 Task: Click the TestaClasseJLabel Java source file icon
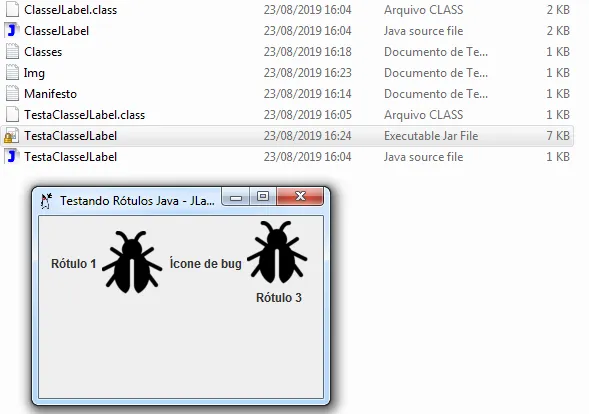pos(12,157)
